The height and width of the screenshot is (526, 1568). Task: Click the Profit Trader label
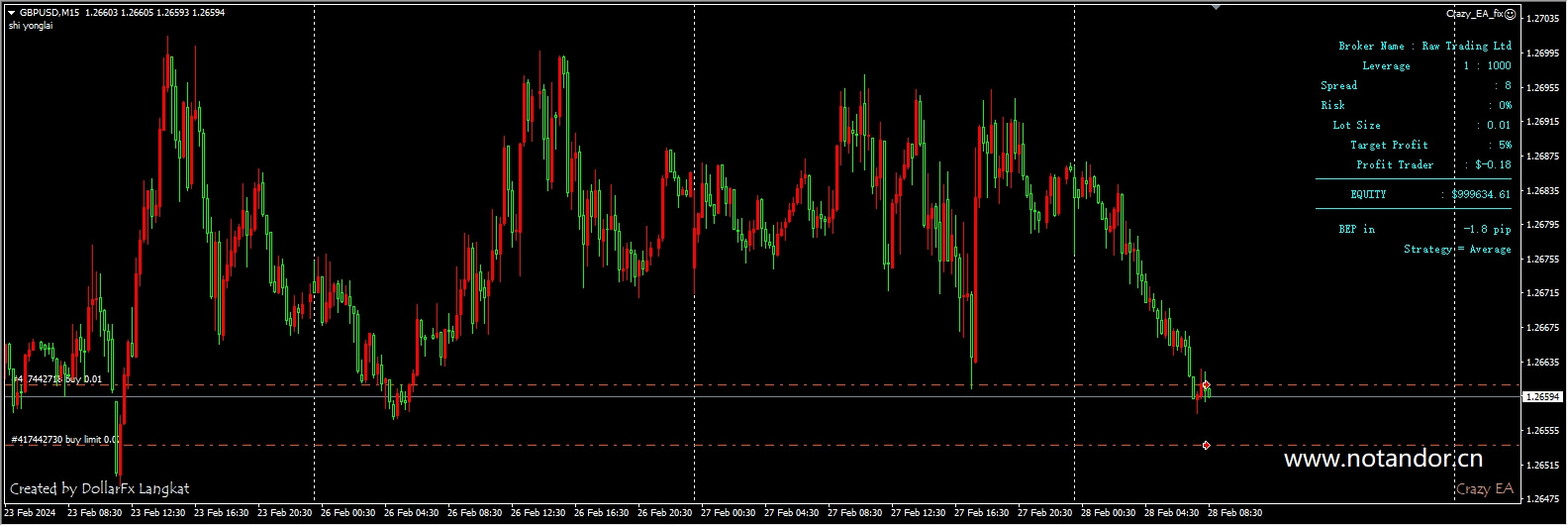(x=1395, y=164)
